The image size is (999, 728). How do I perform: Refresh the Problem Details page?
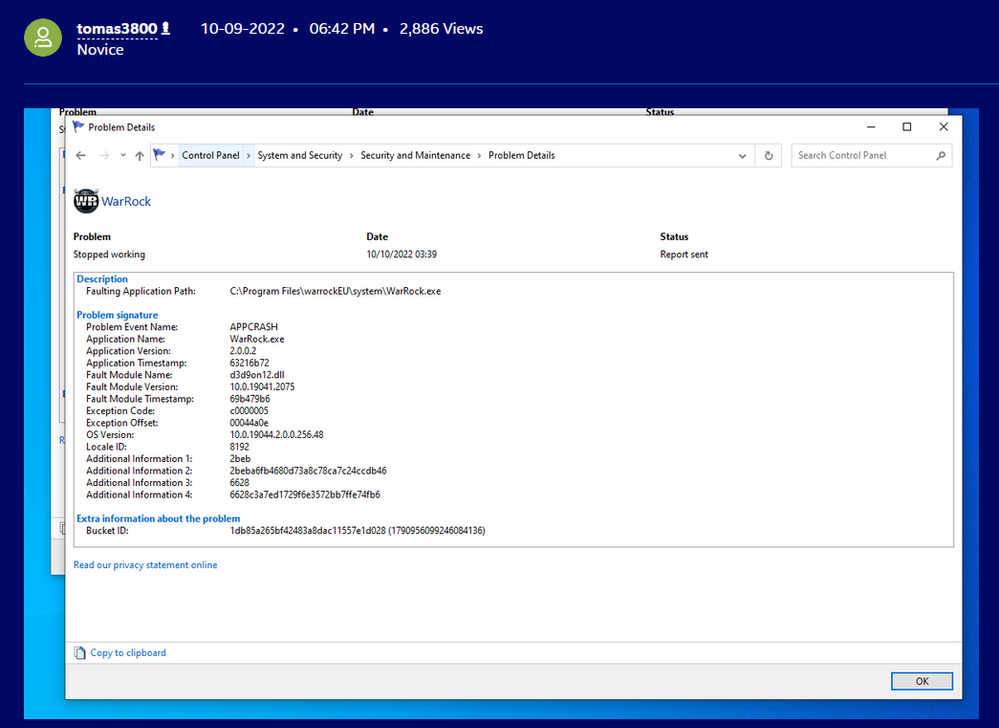[x=768, y=156]
